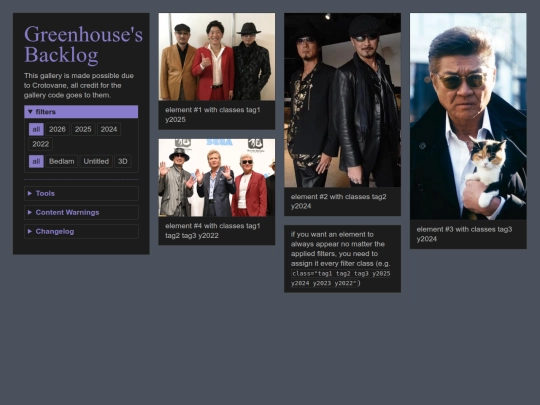Image resolution: width=540 pixels, height=405 pixels.
Task: Filter gallery by year 2025
Action: click(83, 129)
